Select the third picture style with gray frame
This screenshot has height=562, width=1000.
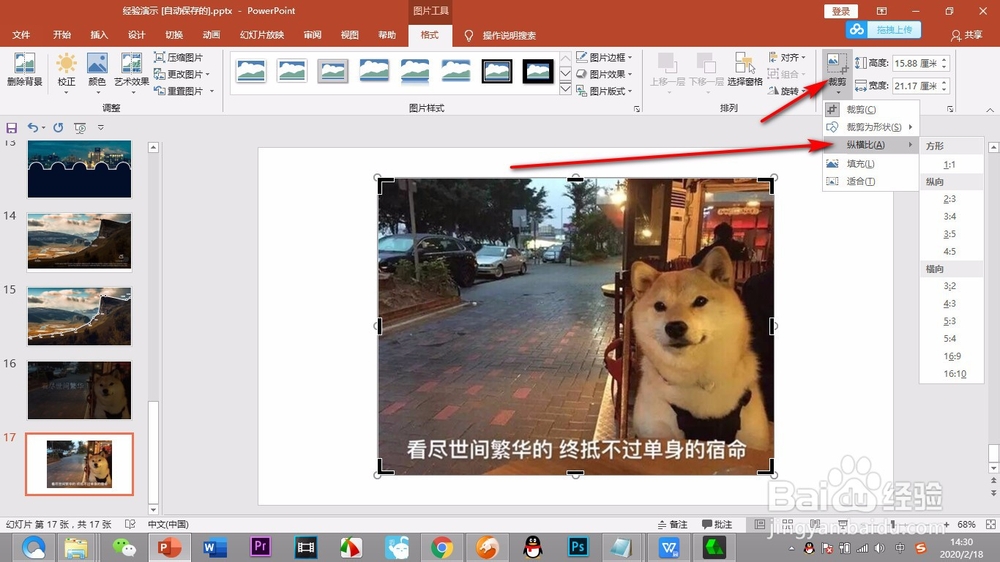[332, 71]
